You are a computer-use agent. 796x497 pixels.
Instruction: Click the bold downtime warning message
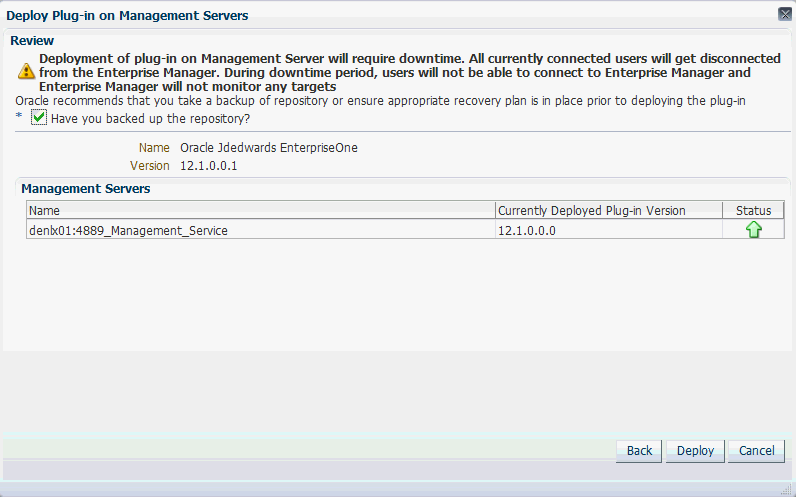[410, 73]
